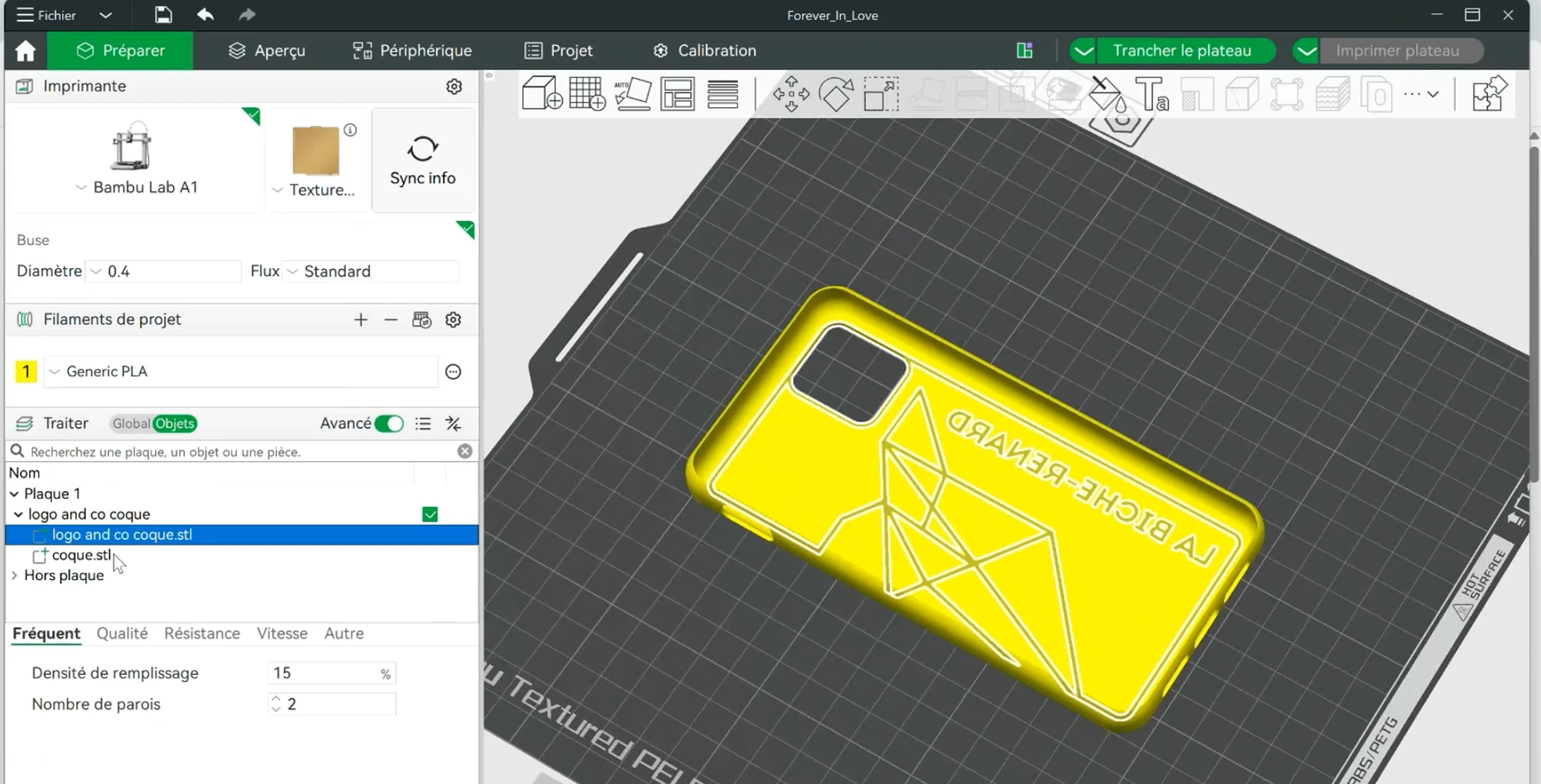This screenshot has height=784, width=1541.
Task: Click the Assembly view puzzle icon
Action: click(x=1489, y=93)
